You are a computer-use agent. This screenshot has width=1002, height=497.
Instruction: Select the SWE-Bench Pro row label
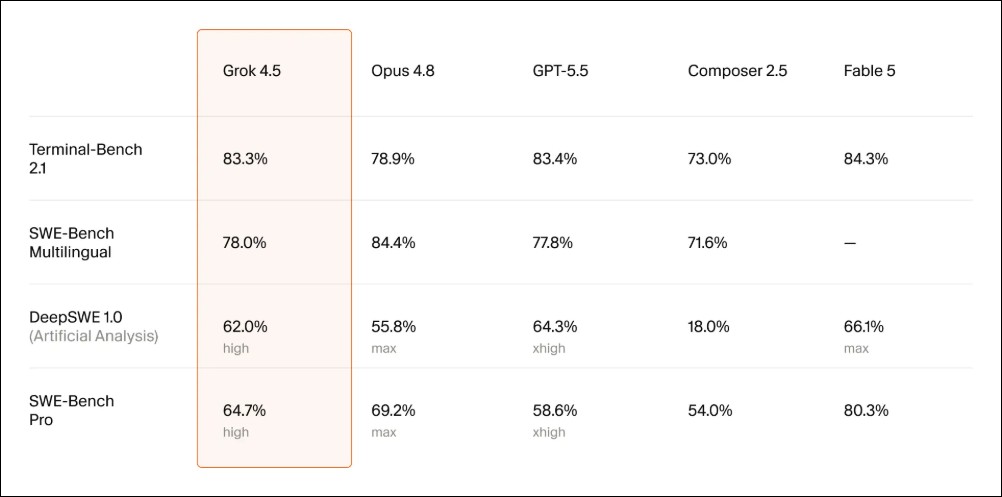[x=72, y=411]
